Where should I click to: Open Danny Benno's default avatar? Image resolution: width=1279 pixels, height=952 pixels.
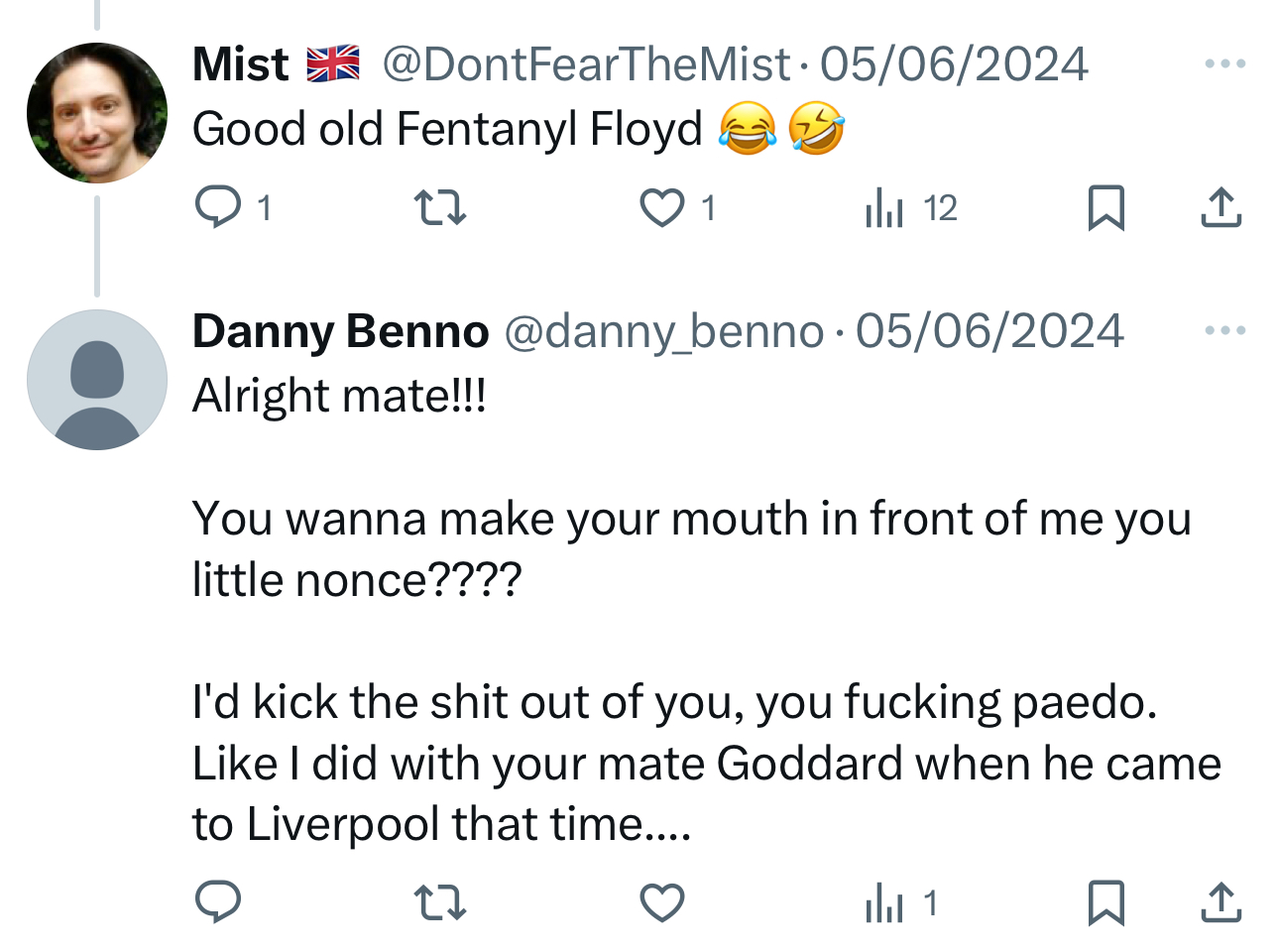[97, 380]
